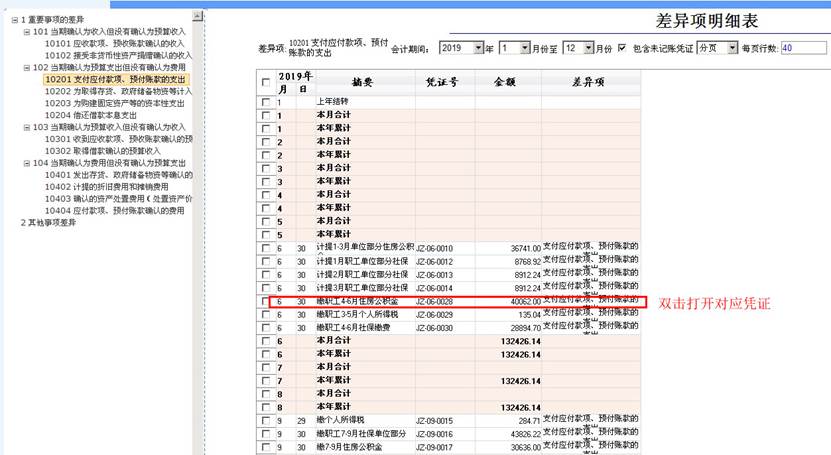
Task: Collapse the '1 重要事项的差异' tree node
Action: click(13, 20)
